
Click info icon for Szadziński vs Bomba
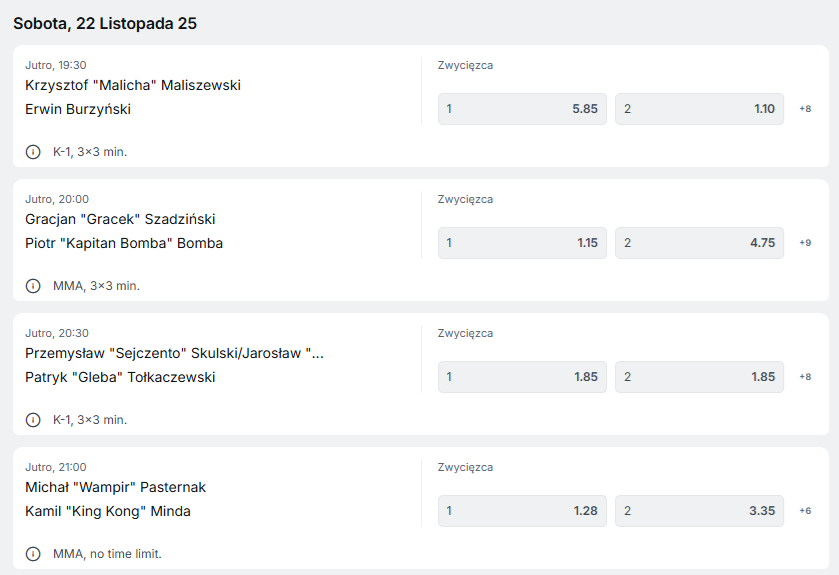[x=33, y=286]
